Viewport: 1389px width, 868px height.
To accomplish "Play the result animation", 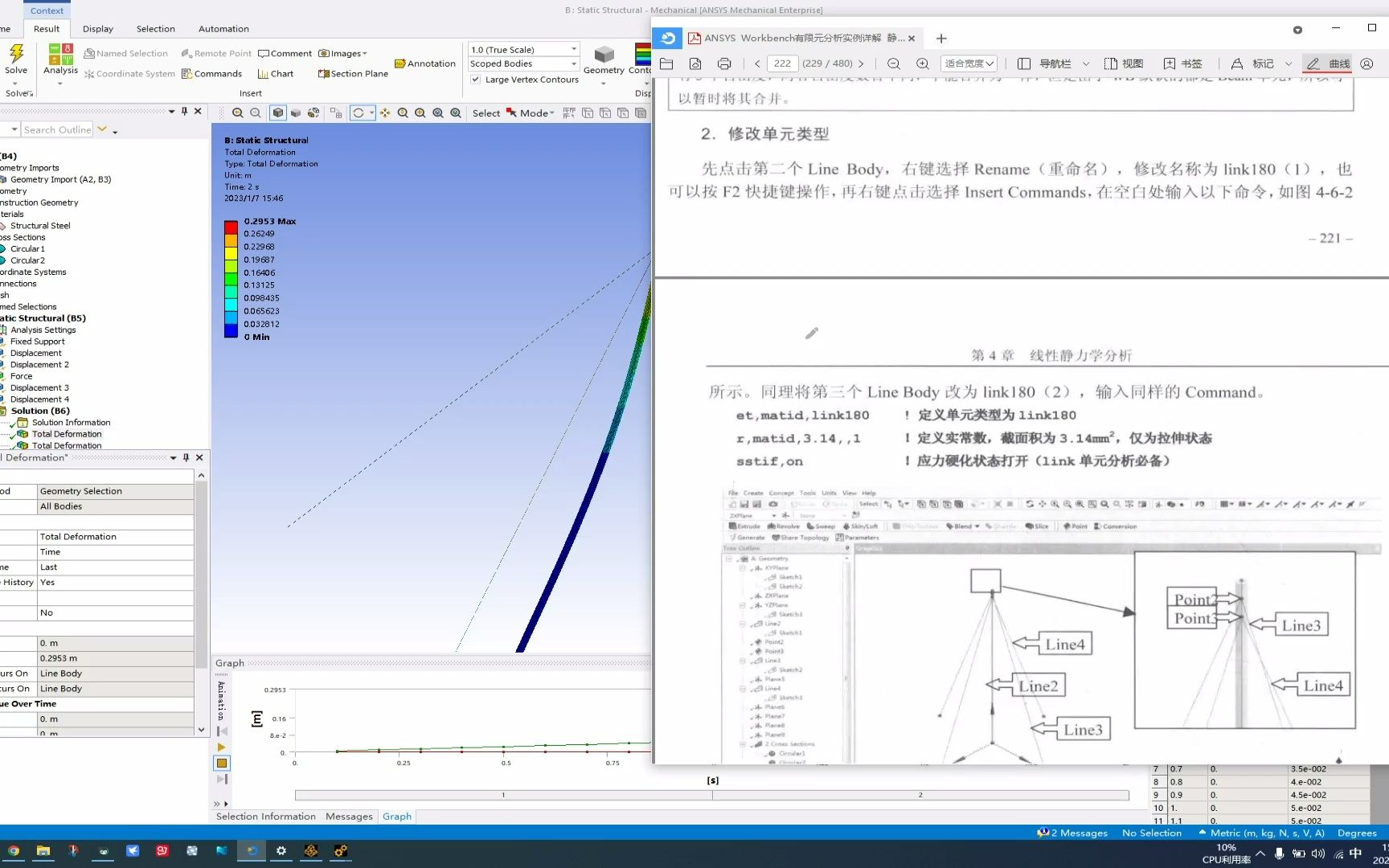I will coord(222,747).
